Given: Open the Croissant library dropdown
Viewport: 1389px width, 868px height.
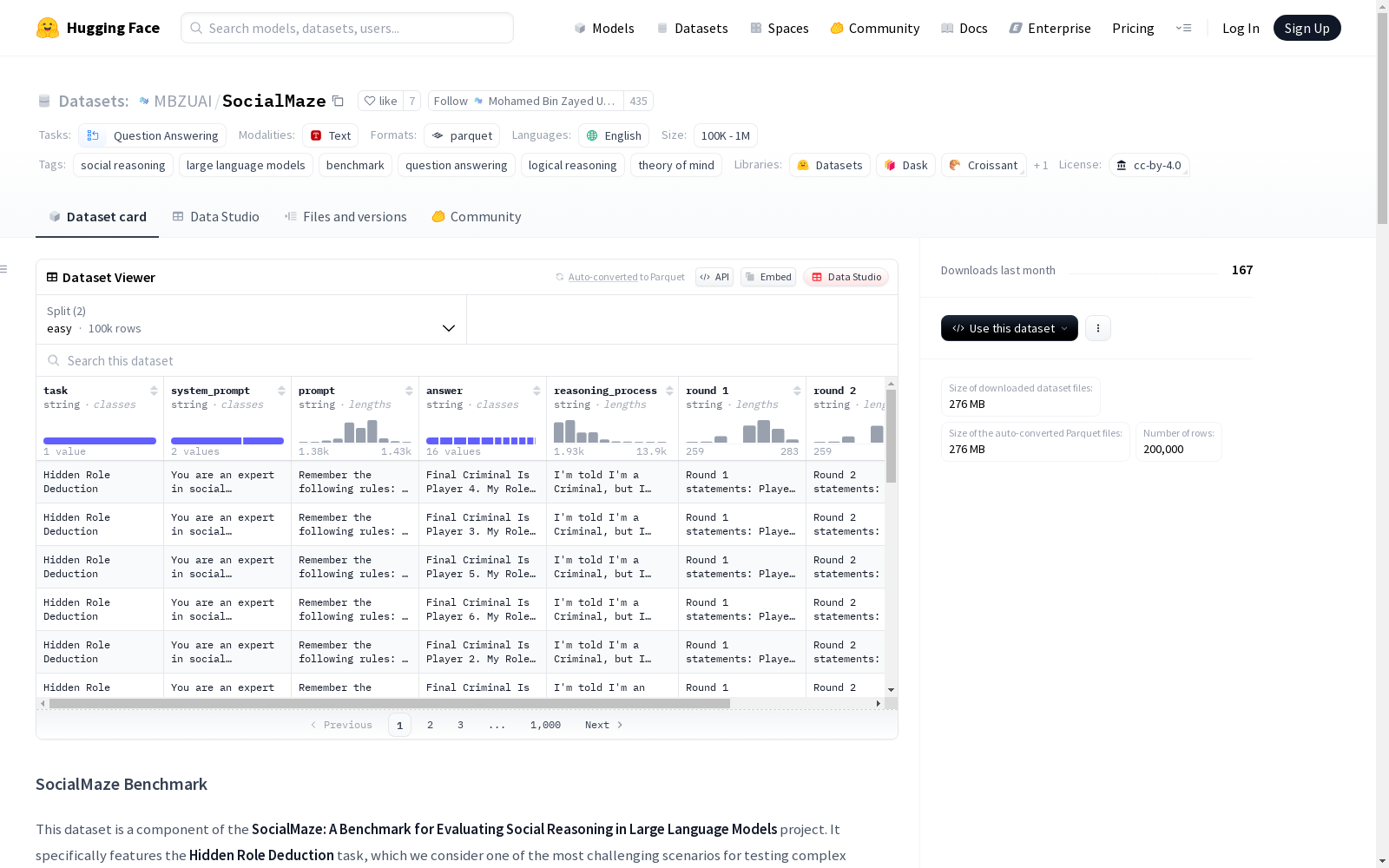Looking at the screenshot, I should pos(984,165).
